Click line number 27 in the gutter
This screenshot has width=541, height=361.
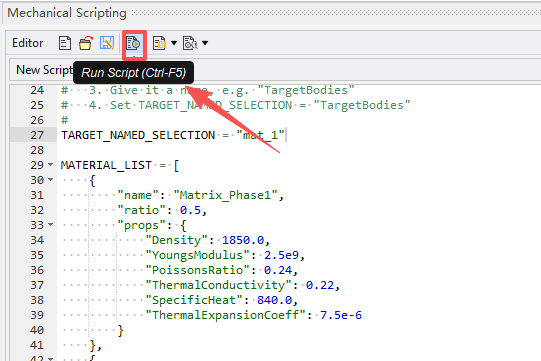[x=37, y=135]
